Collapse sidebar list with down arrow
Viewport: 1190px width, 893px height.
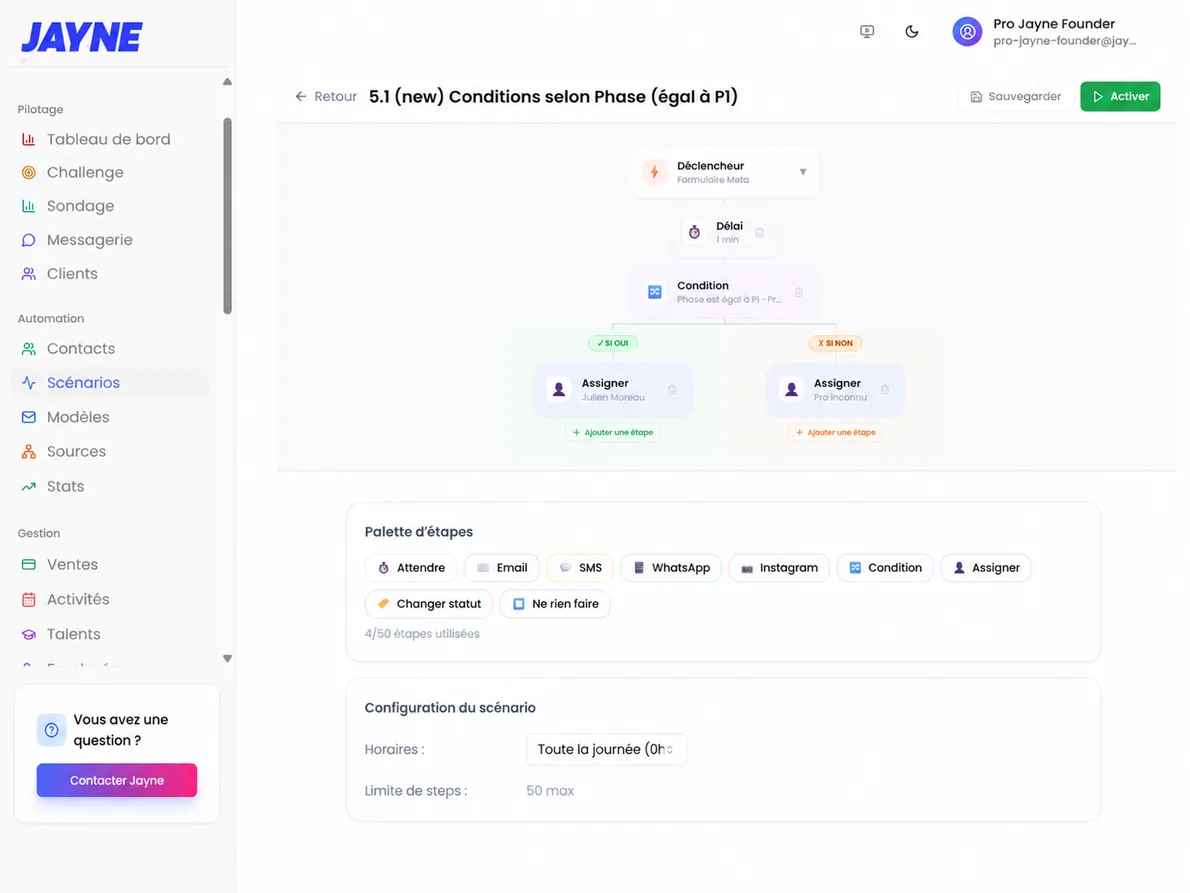pyautogui.click(x=227, y=659)
